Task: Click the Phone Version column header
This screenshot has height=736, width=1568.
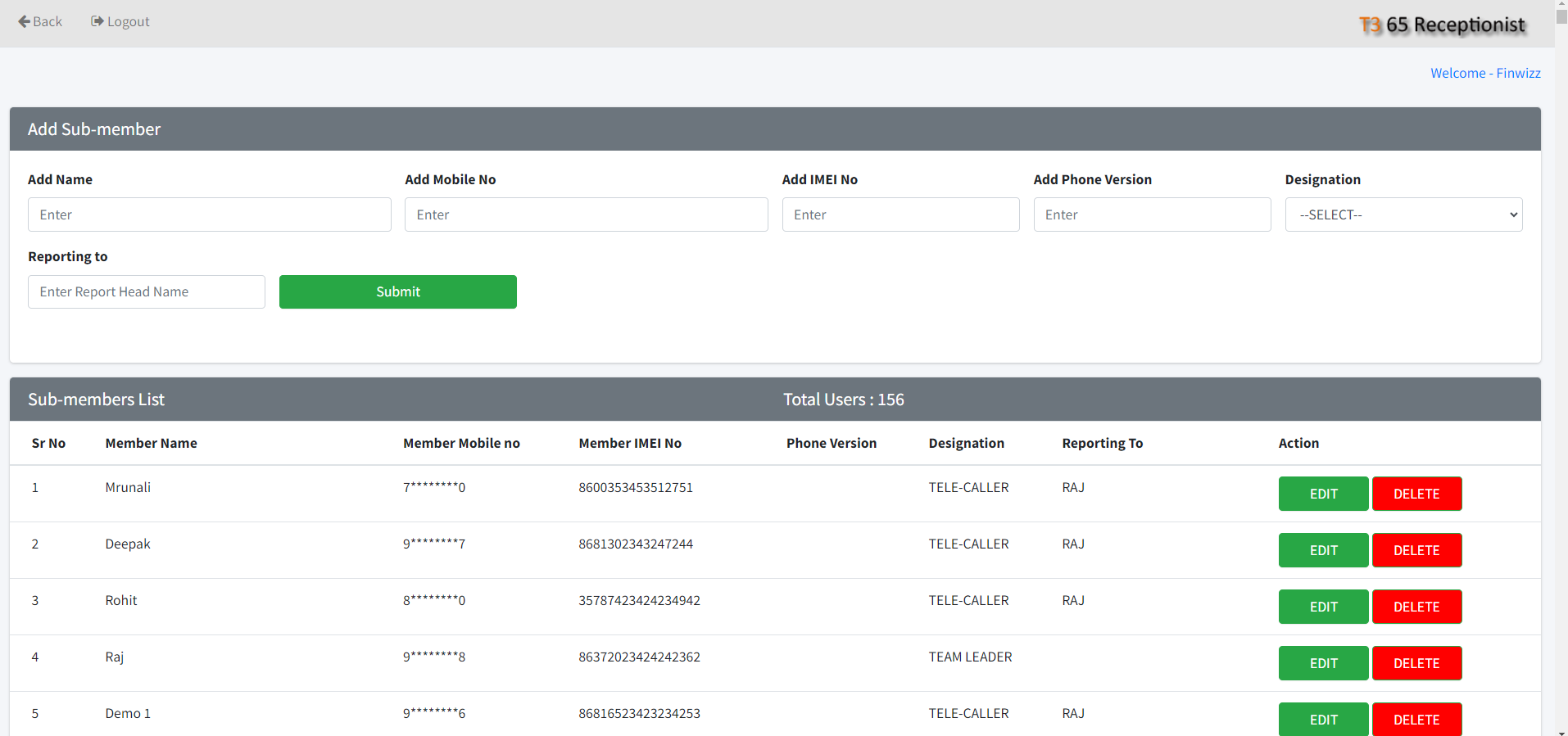Action: (832, 443)
